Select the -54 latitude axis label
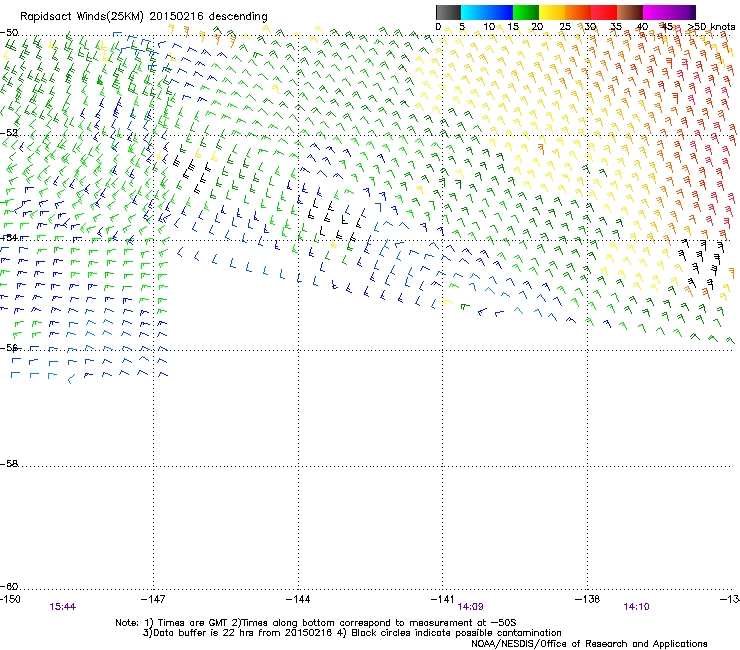 click(x=9, y=237)
